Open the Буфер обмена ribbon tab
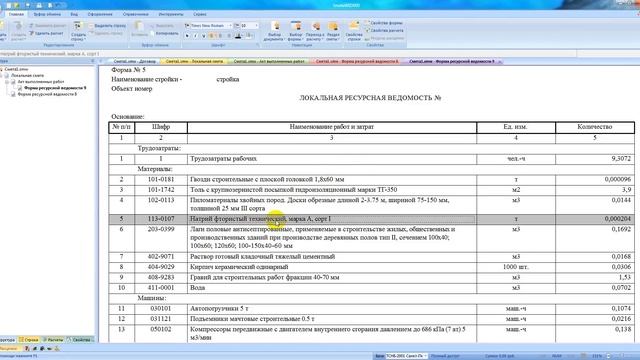Screen dimensions: 640x360 click(x=47, y=14)
